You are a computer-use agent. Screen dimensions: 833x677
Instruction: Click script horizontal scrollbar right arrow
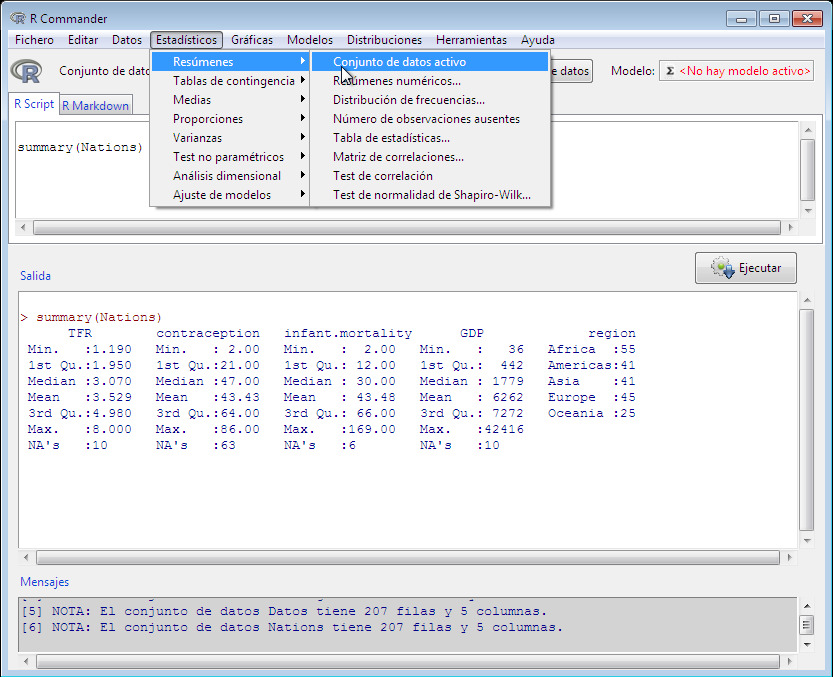tap(790, 228)
